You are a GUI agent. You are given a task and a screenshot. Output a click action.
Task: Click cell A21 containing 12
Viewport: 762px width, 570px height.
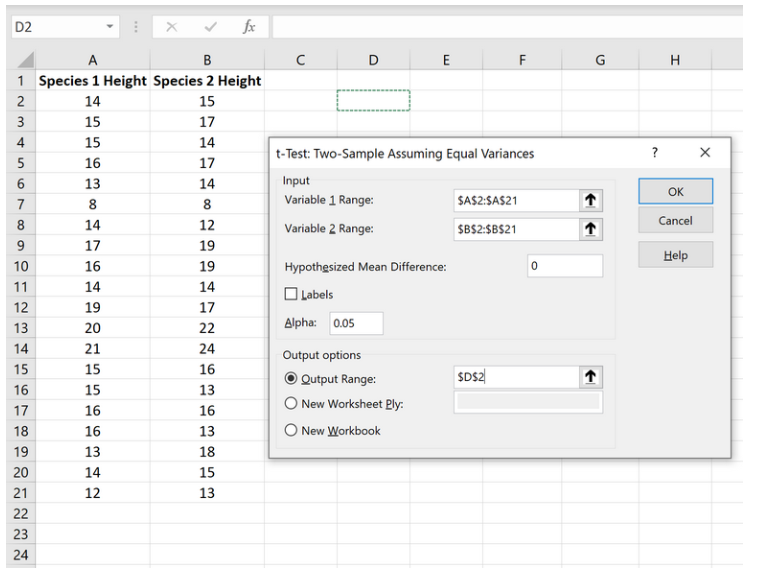[92, 493]
